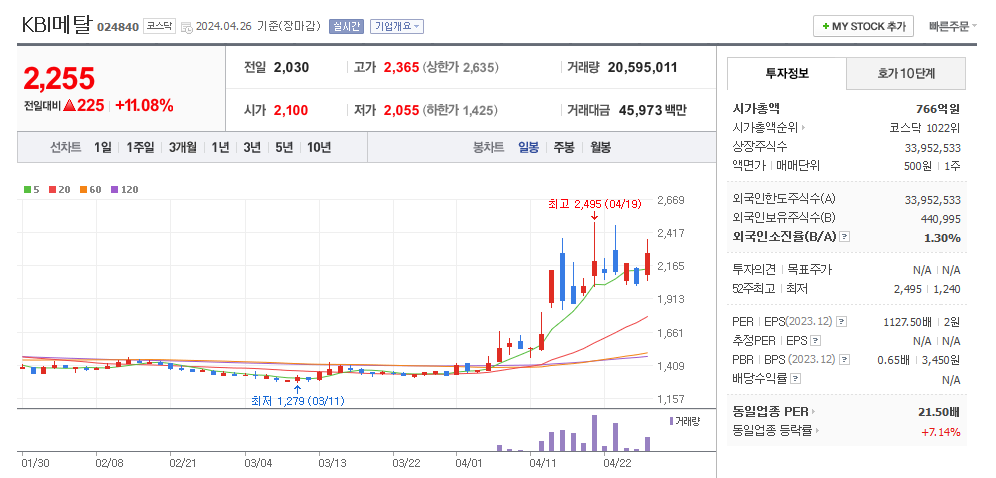Open help icon next to PBR BPS

pos(844,359)
